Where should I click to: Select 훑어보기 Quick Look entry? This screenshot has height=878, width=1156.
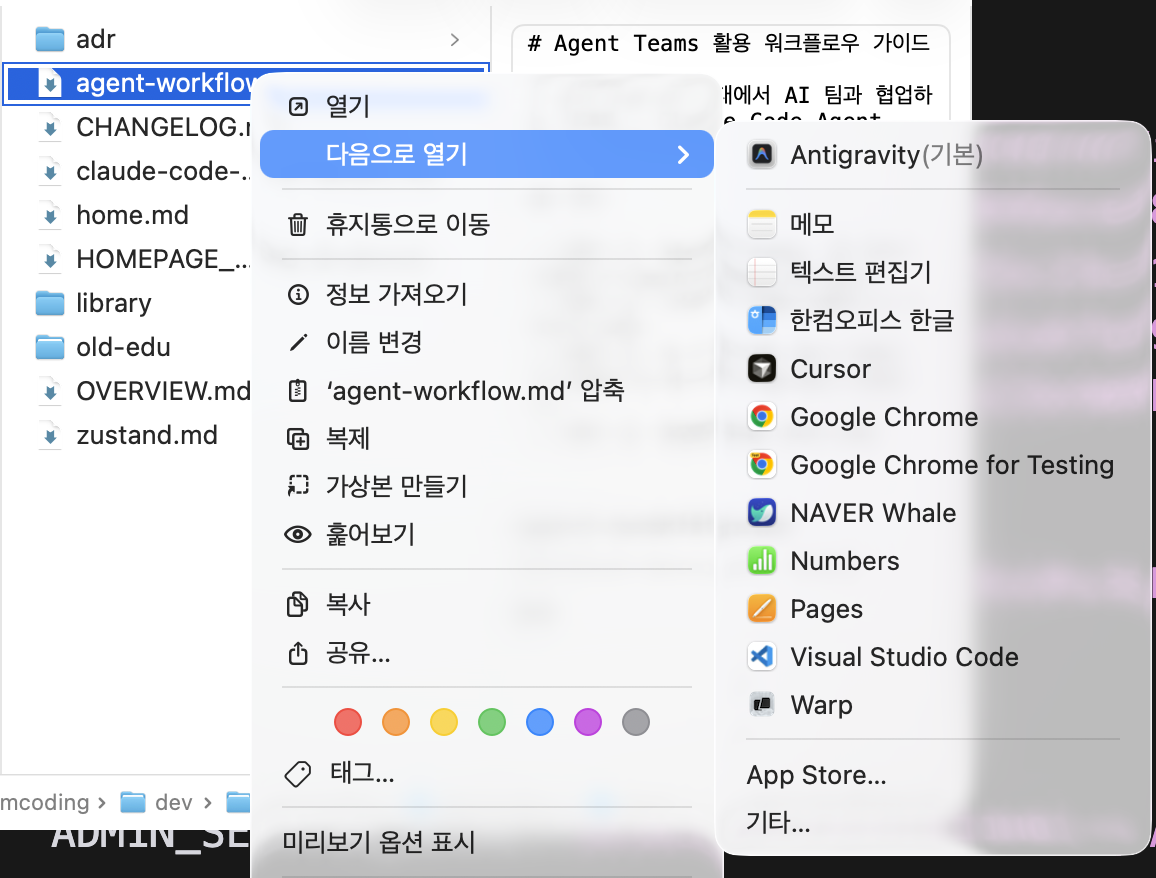click(487, 534)
